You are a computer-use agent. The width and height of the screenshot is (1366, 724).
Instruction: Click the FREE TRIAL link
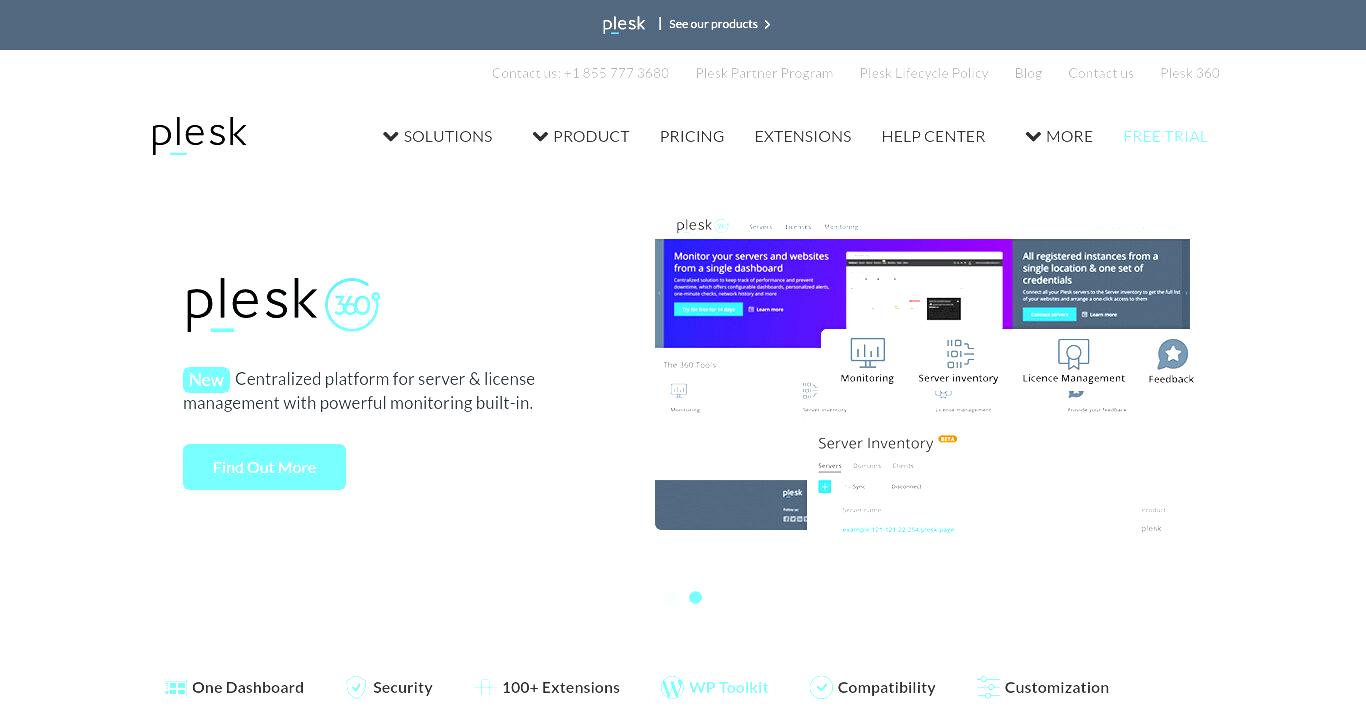[1165, 136]
